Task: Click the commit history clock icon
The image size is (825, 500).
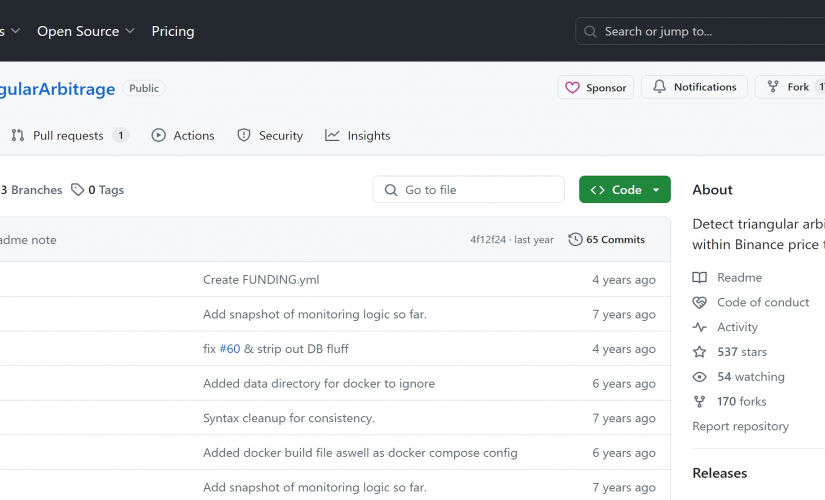Action: 575,239
